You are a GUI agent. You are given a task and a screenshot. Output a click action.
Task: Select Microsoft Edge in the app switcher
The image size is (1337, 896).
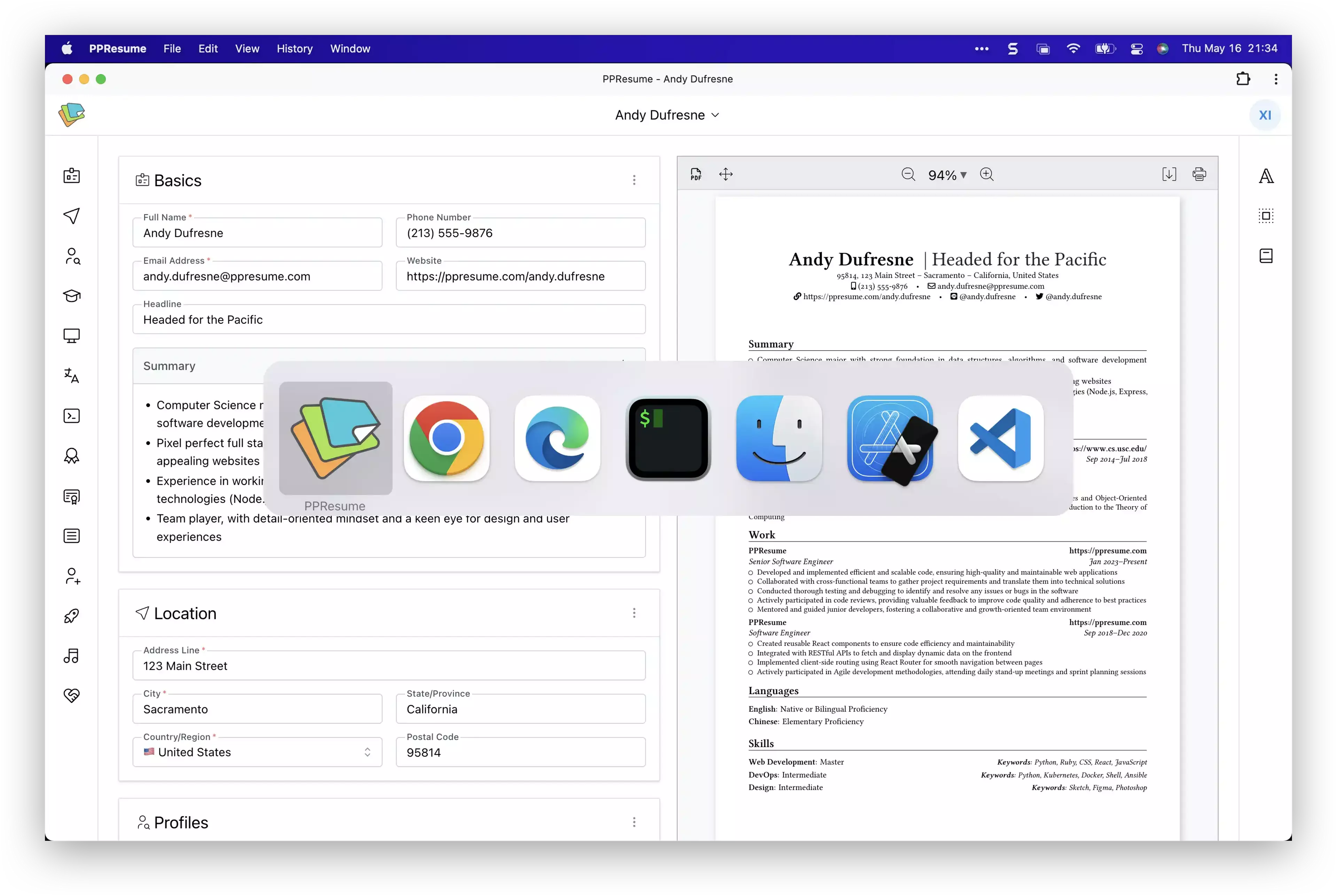(557, 438)
